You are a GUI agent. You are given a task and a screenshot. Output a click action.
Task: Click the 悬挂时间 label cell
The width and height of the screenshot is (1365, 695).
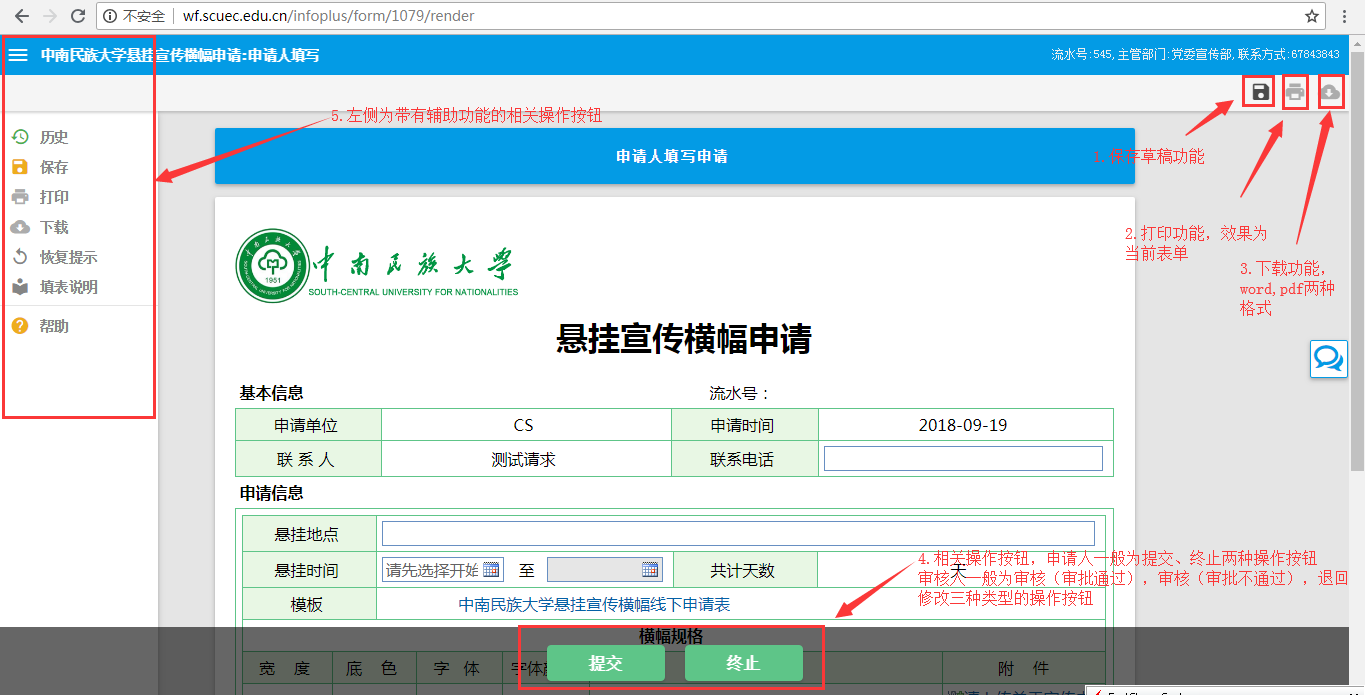(309, 570)
